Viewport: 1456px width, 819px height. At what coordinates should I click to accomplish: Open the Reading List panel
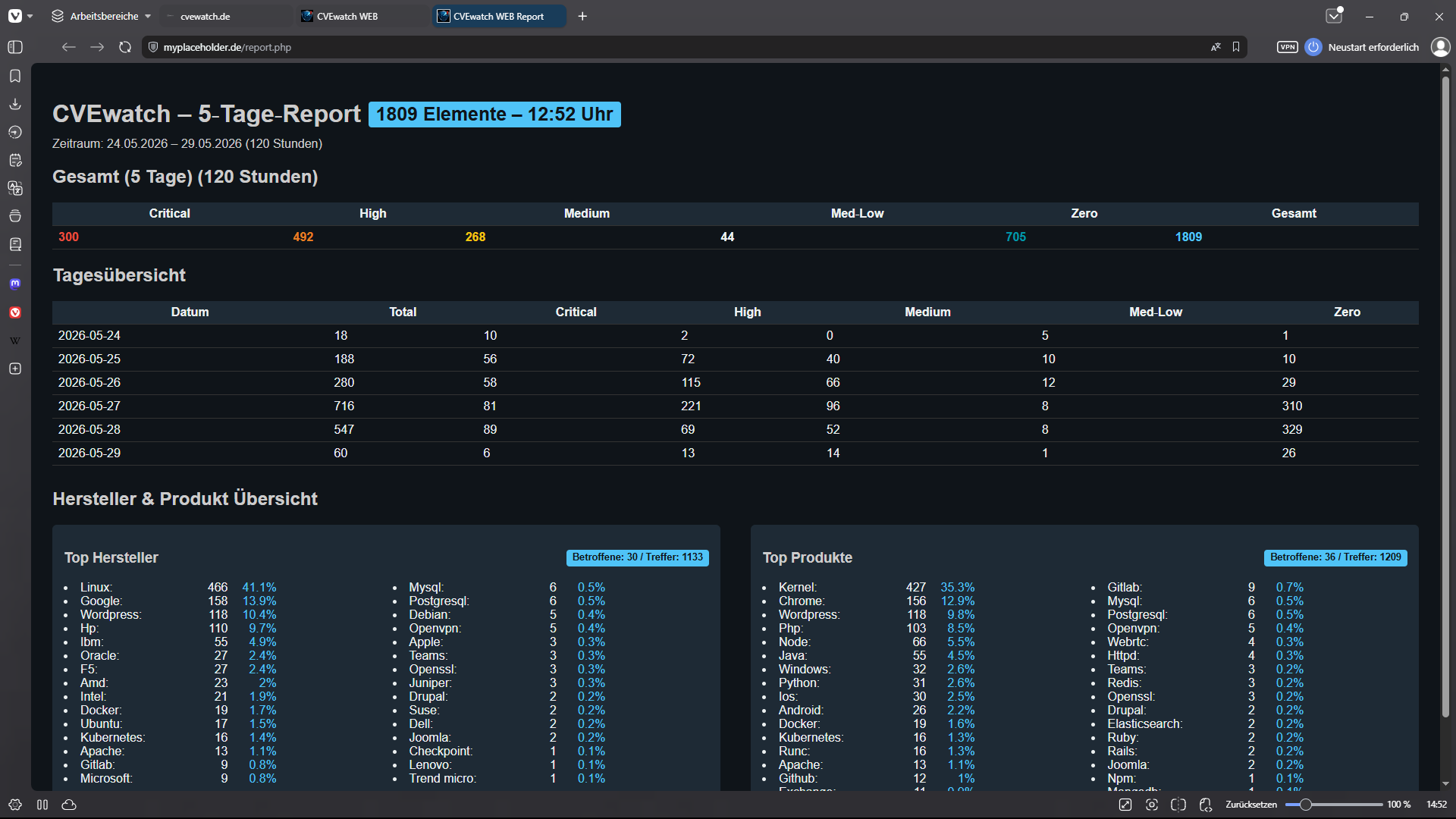click(15, 244)
